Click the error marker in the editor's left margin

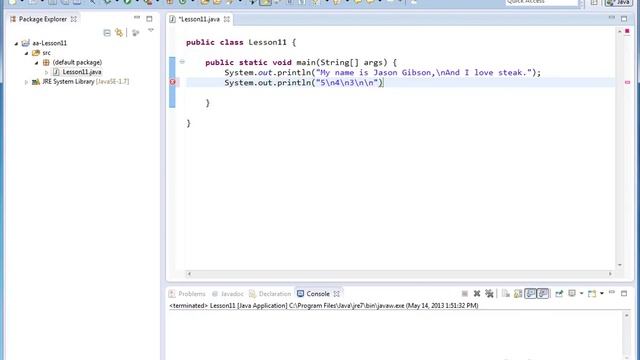pyautogui.click(x=173, y=82)
